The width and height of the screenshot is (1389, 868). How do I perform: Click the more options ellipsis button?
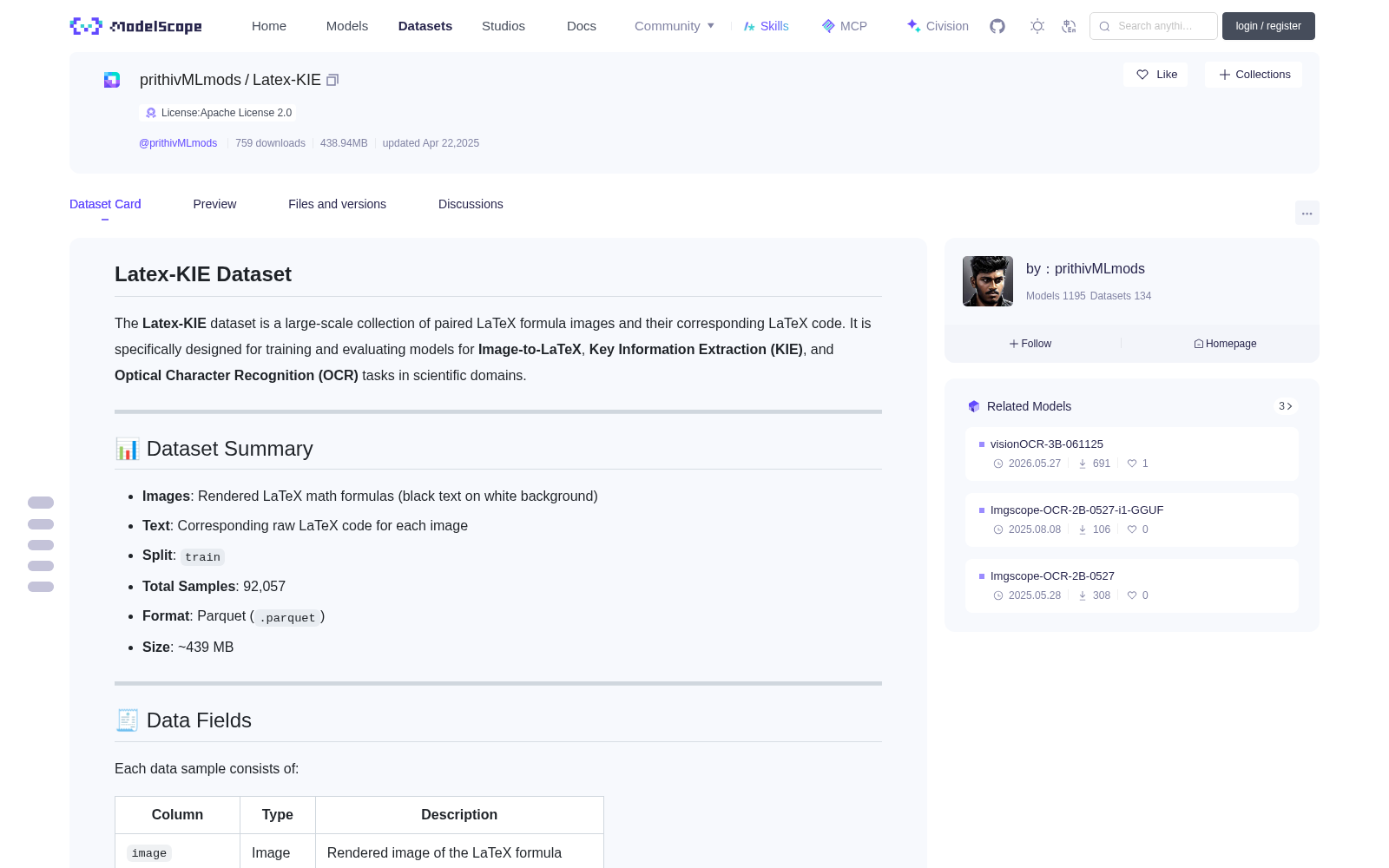click(1307, 213)
